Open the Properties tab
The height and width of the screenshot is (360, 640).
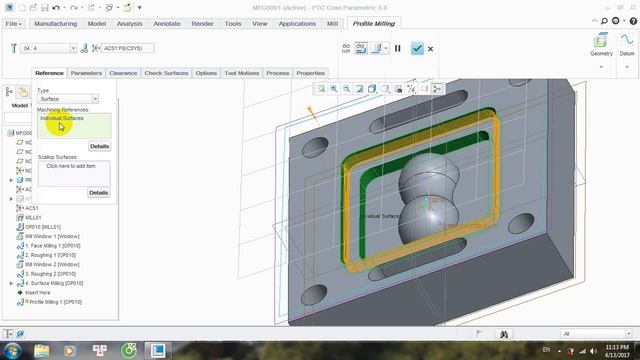310,73
